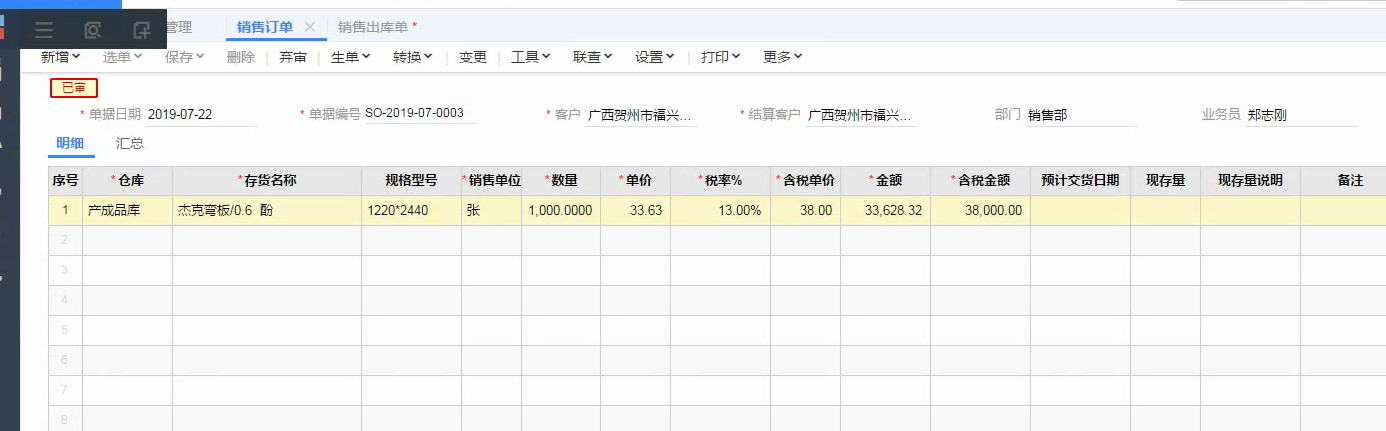Expand the 保存 dropdown
Image resolution: width=1386 pixels, height=431 pixels.
tap(185, 57)
